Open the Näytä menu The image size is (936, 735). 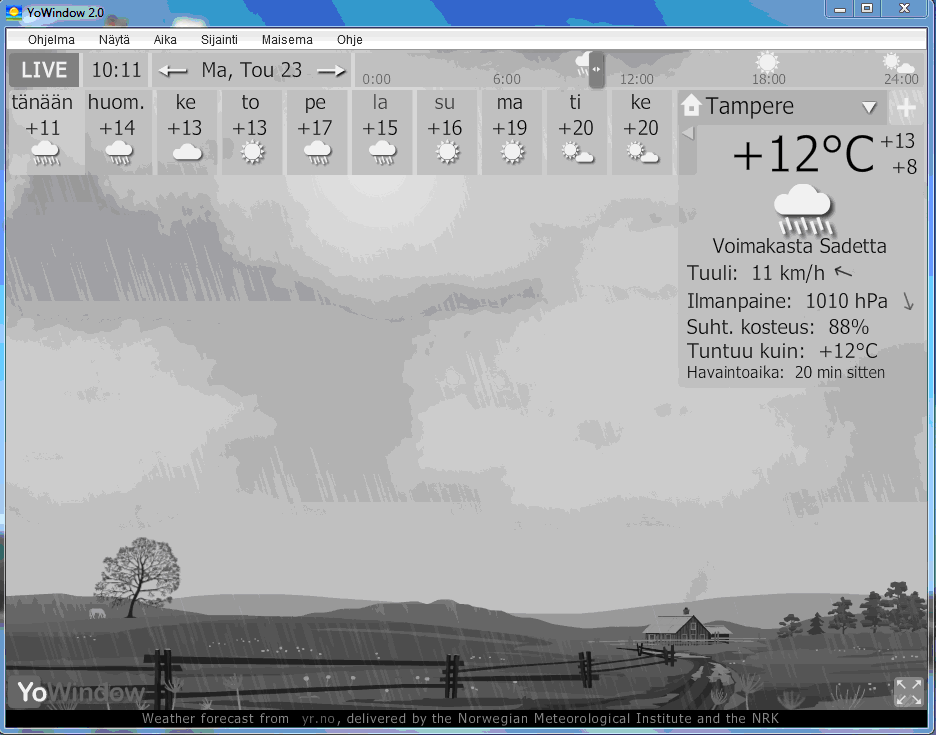point(114,39)
